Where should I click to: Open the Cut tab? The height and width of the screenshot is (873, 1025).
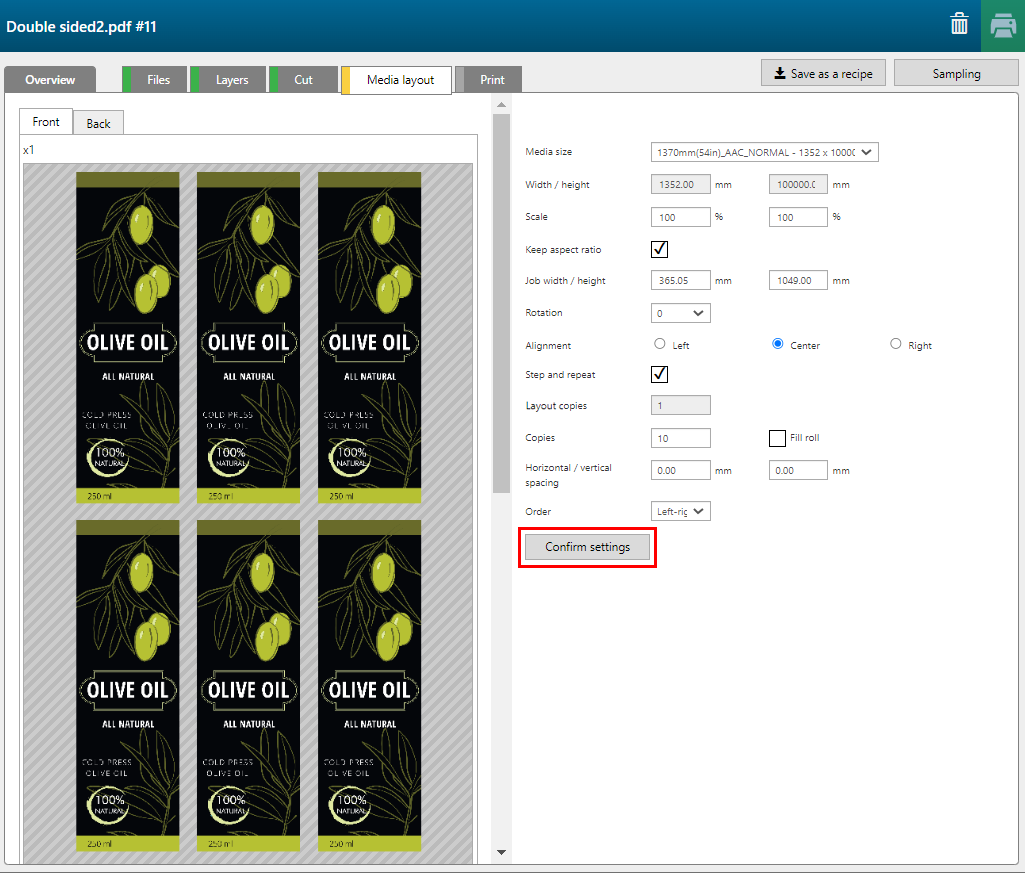pos(303,80)
